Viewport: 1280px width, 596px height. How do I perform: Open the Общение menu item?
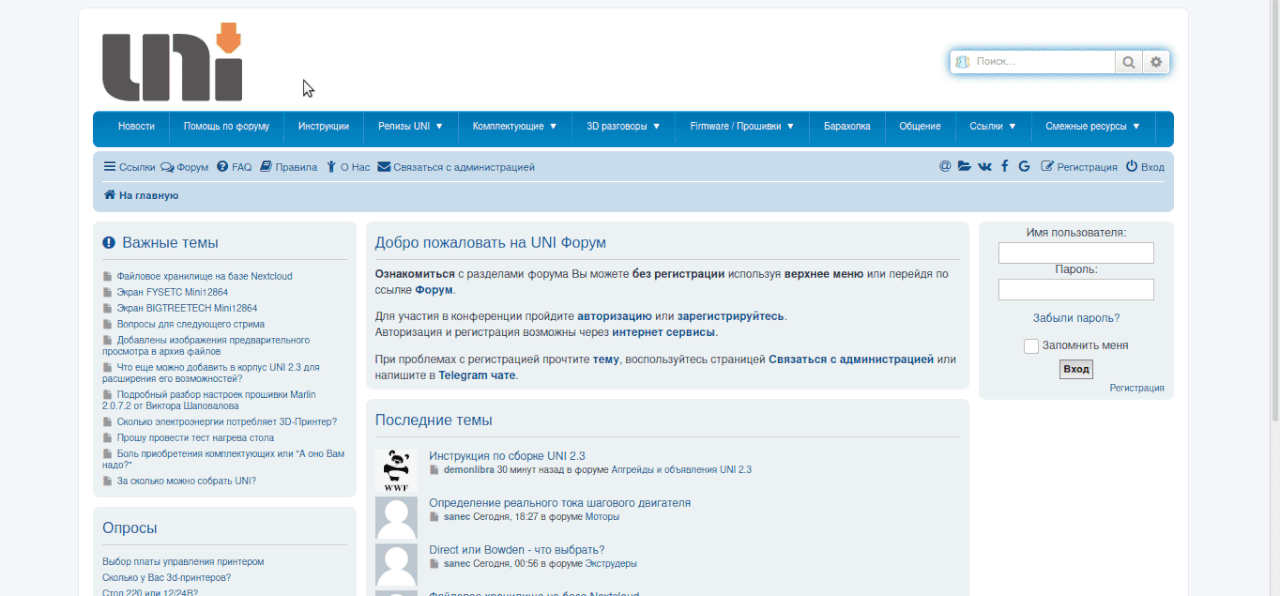[x=920, y=126]
